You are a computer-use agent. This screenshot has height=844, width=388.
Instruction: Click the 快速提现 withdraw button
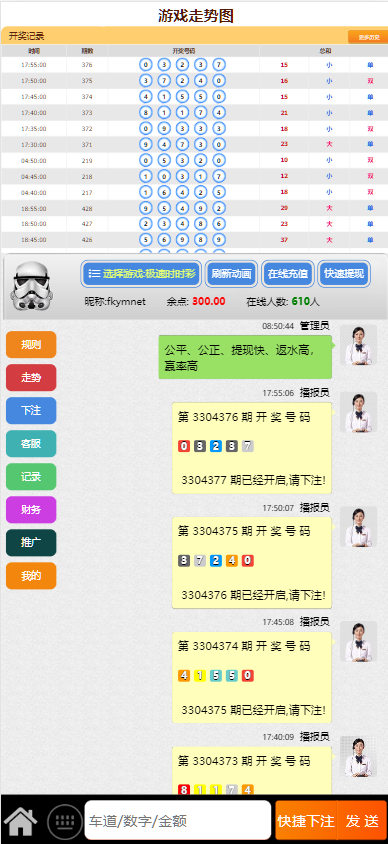pos(344,273)
